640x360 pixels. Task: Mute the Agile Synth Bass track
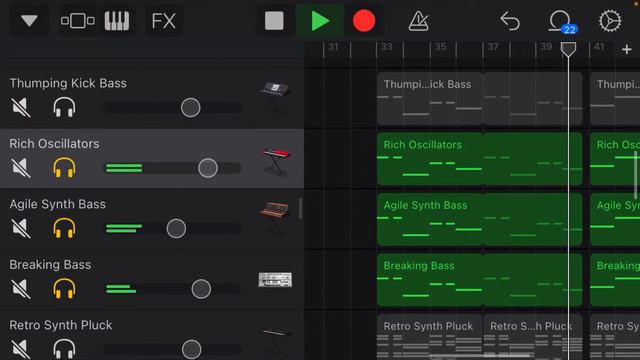coord(21,228)
